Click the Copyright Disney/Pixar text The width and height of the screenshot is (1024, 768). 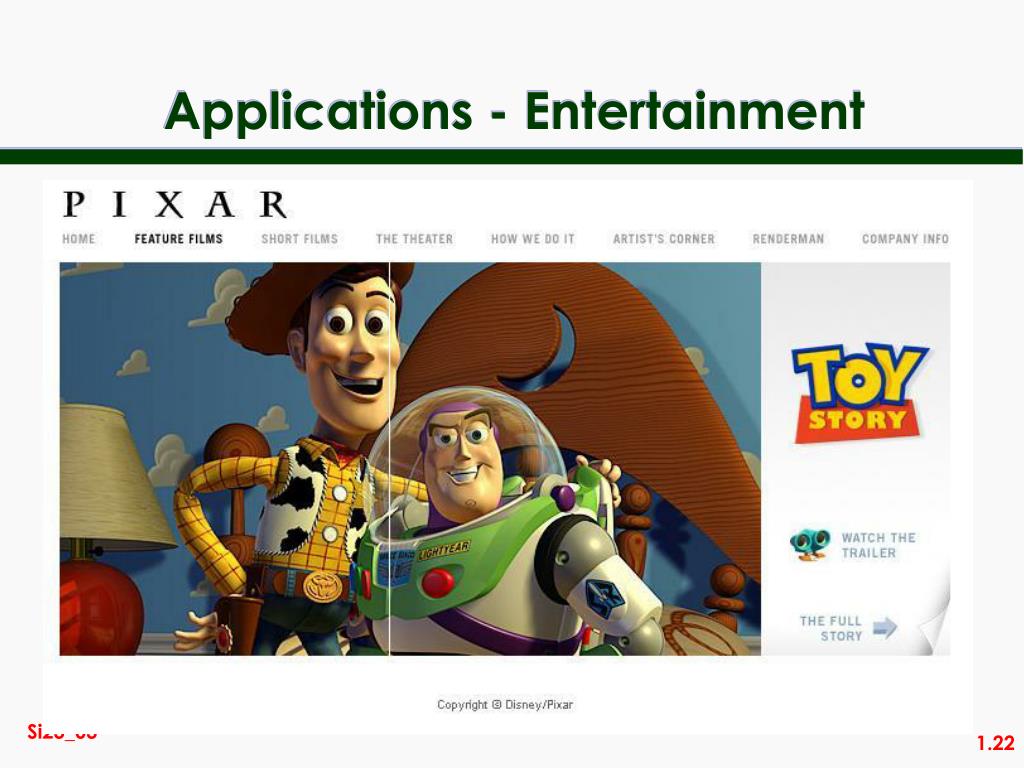505,705
